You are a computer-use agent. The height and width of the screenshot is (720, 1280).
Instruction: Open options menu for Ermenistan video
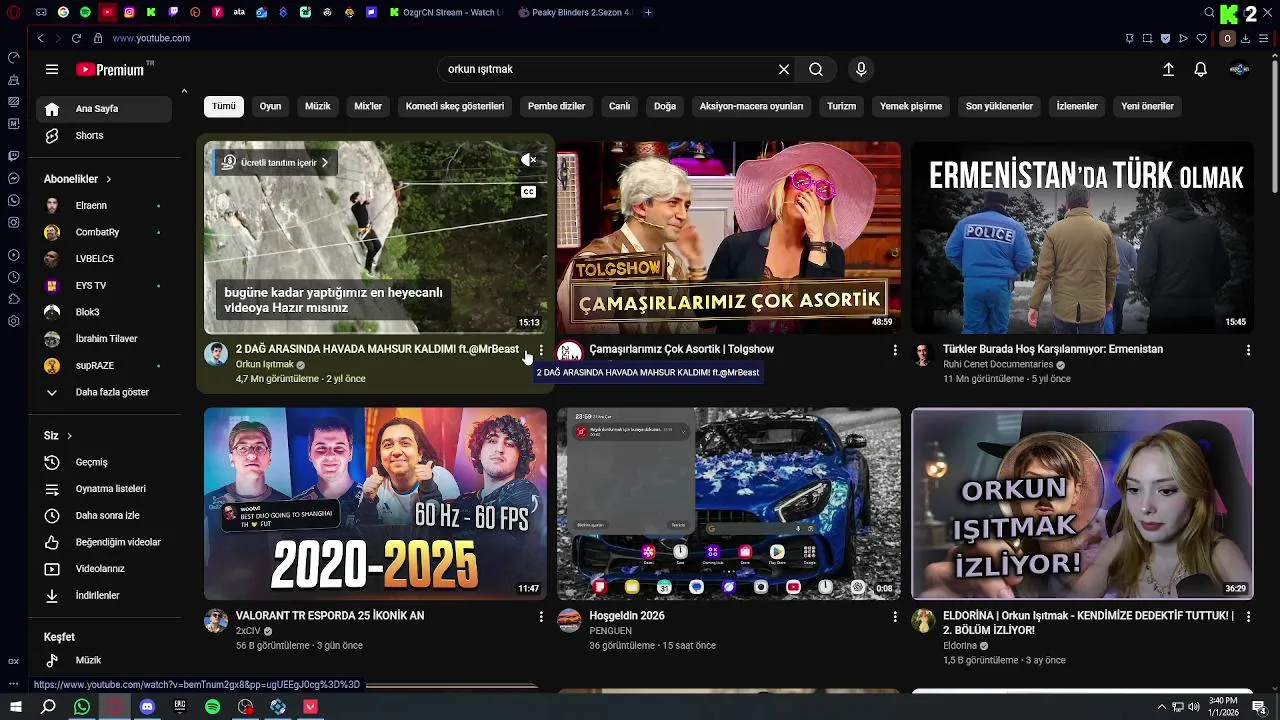1248,350
